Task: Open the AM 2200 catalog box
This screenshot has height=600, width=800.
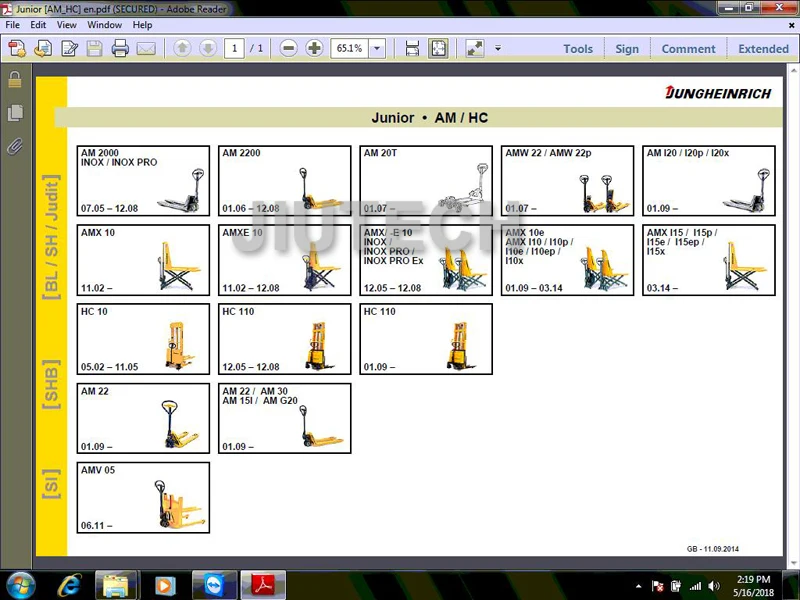Action: (x=284, y=181)
